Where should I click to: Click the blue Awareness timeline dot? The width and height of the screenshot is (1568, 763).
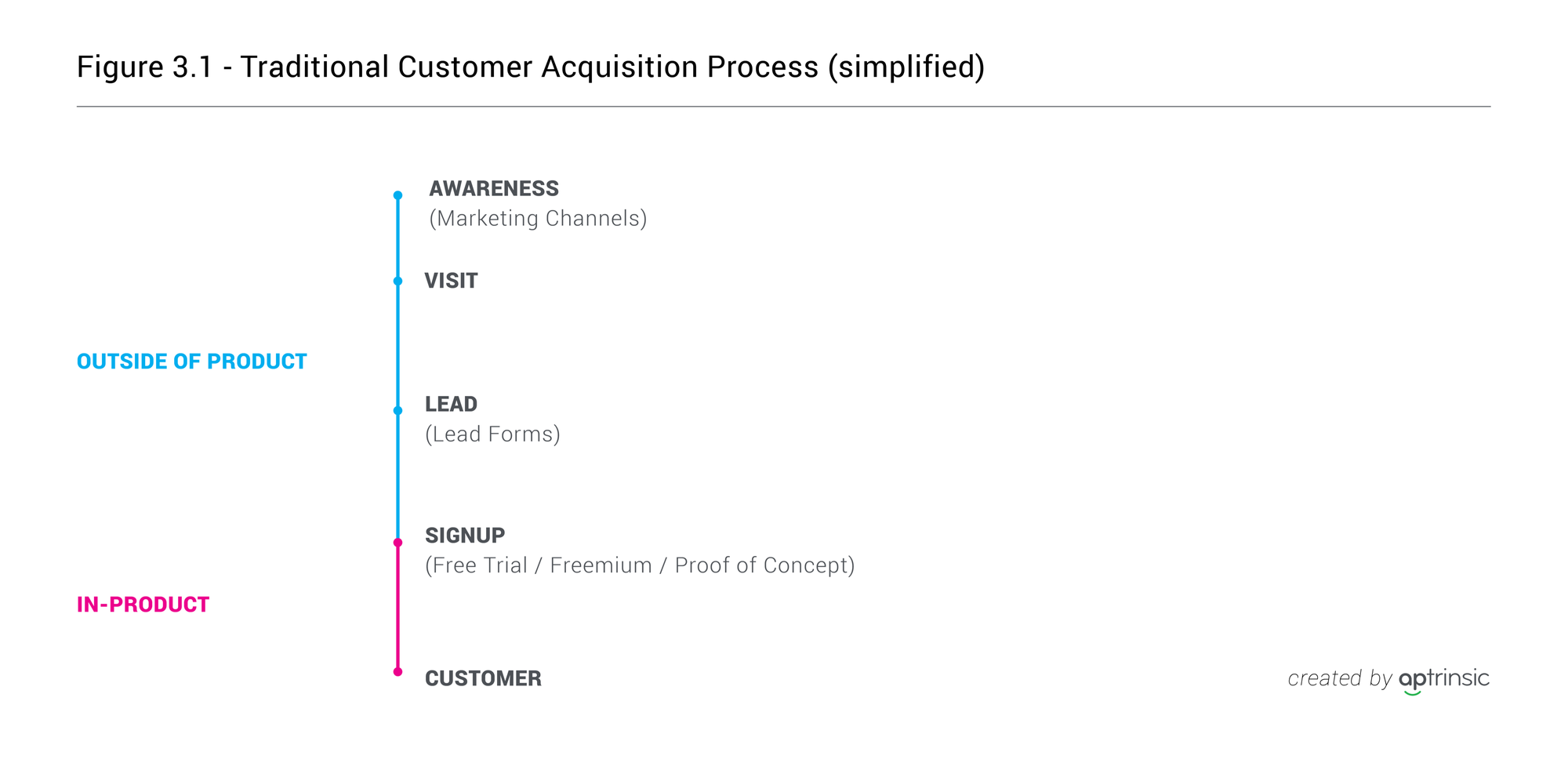coord(397,195)
